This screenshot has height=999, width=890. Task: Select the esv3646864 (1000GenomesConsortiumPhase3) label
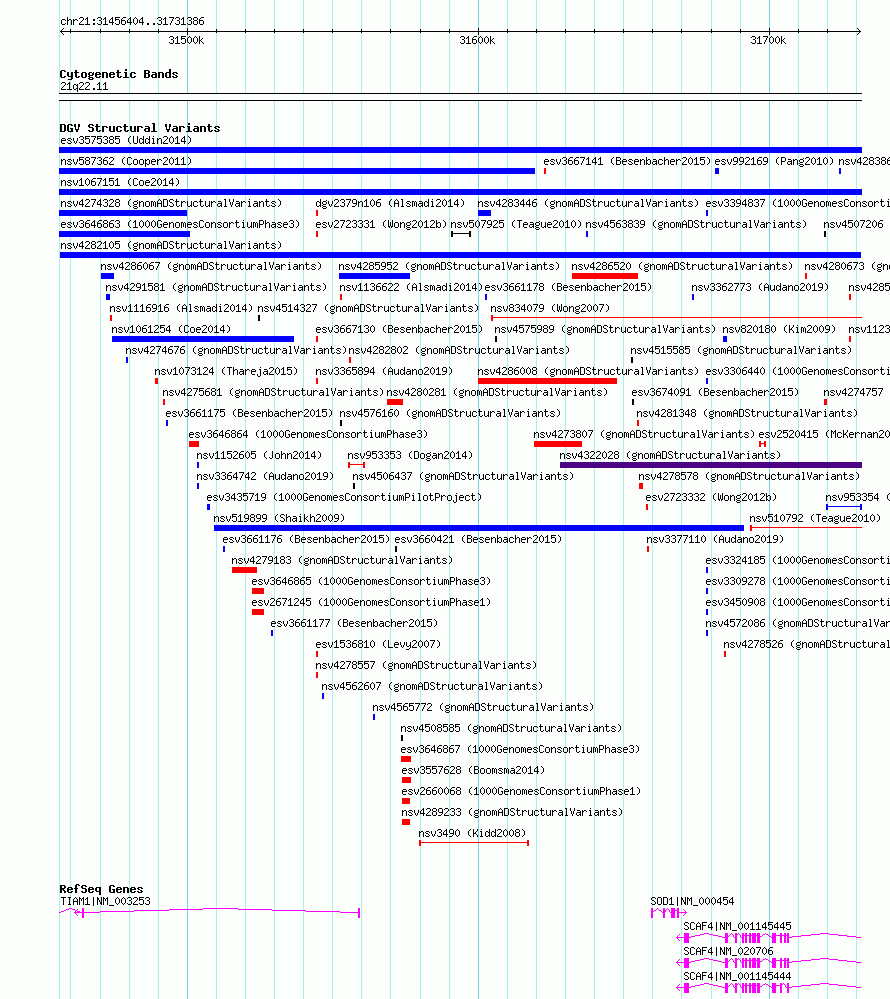[x=308, y=434]
